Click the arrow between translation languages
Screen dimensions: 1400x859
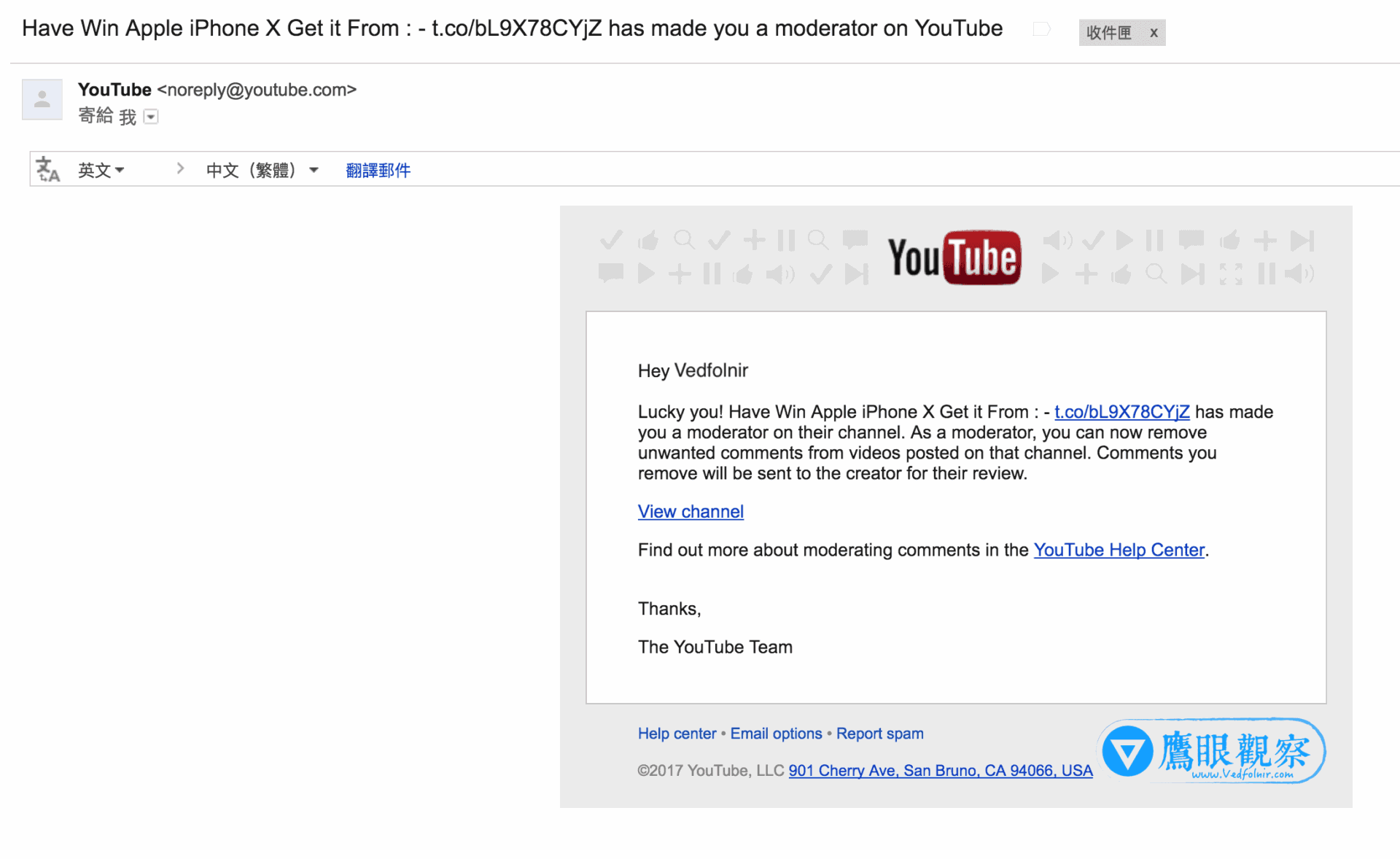180,169
